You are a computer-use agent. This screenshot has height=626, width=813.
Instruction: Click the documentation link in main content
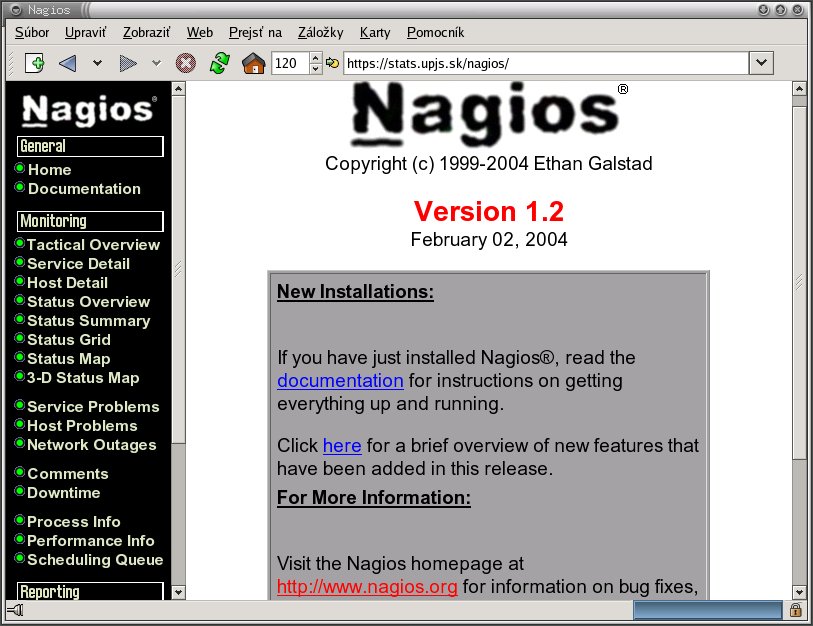(x=340, y=381)
